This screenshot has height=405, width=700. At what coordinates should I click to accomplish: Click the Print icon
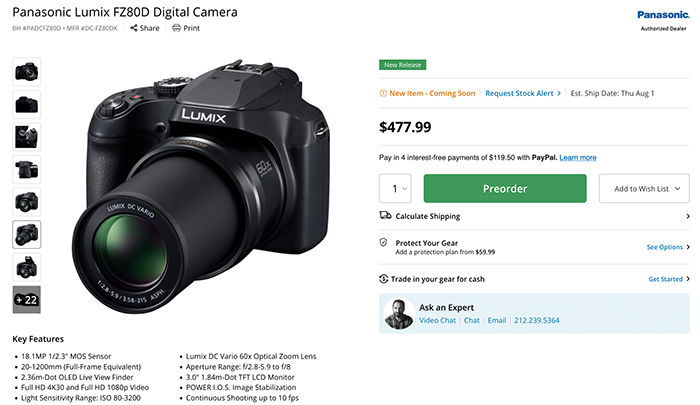click(x=177, y=29)
